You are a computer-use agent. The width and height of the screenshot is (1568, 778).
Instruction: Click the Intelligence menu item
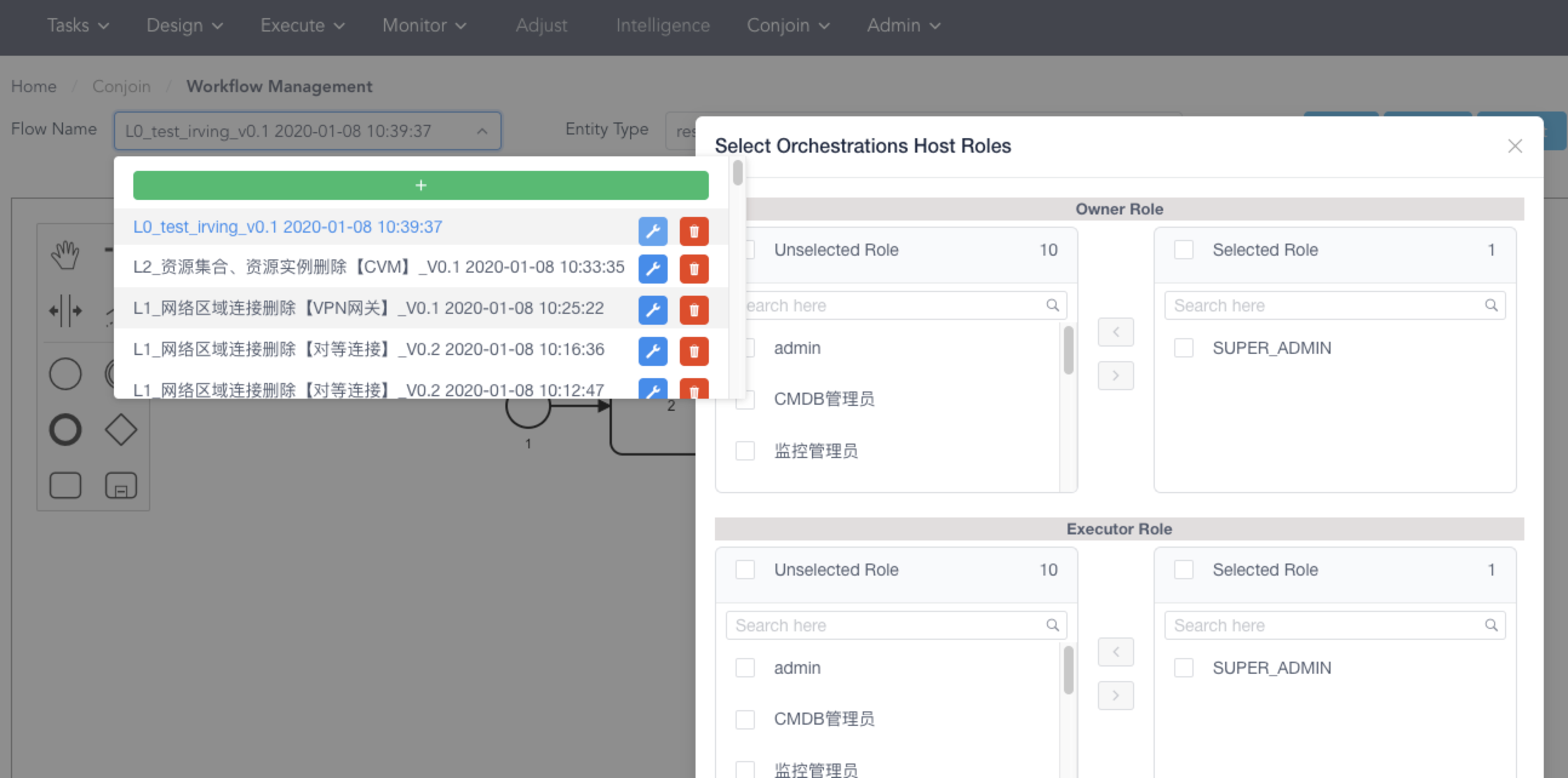point(663,25)
